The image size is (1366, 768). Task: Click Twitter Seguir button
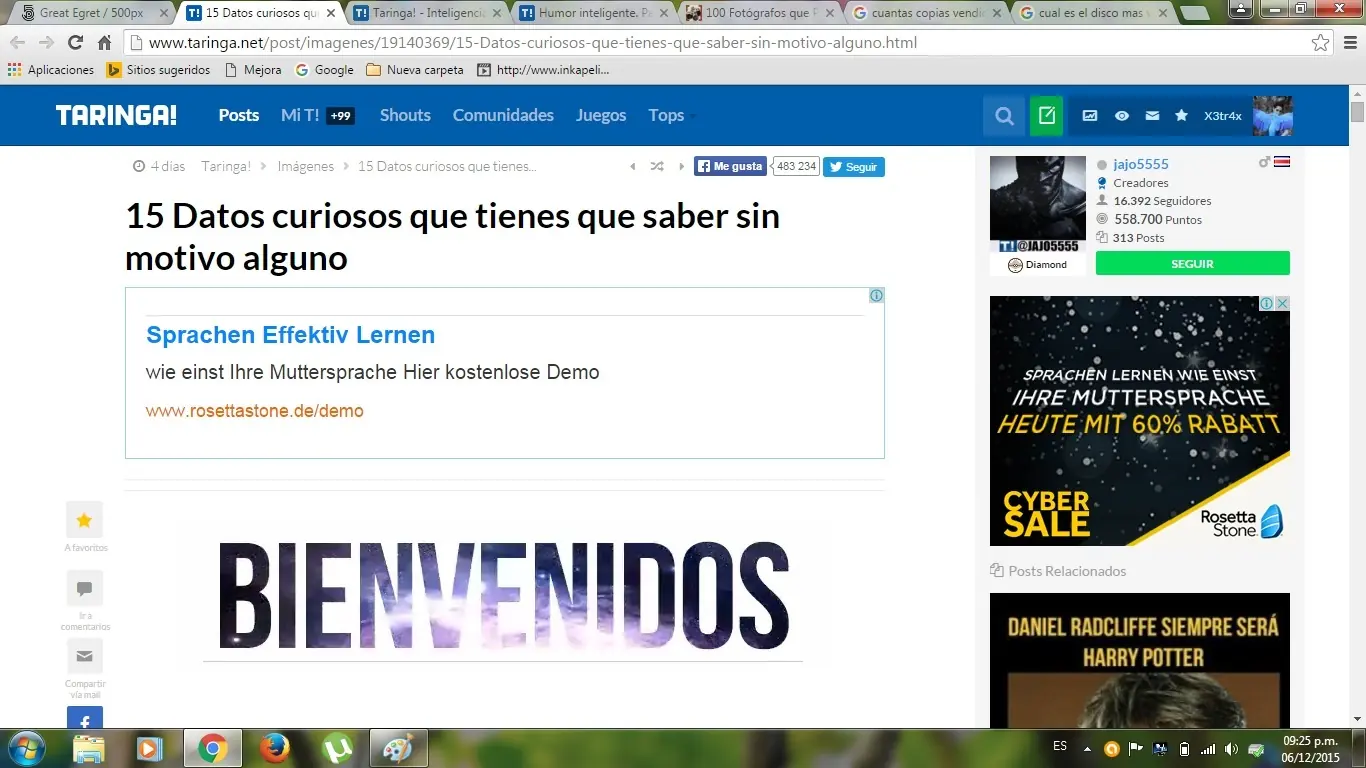854,167
